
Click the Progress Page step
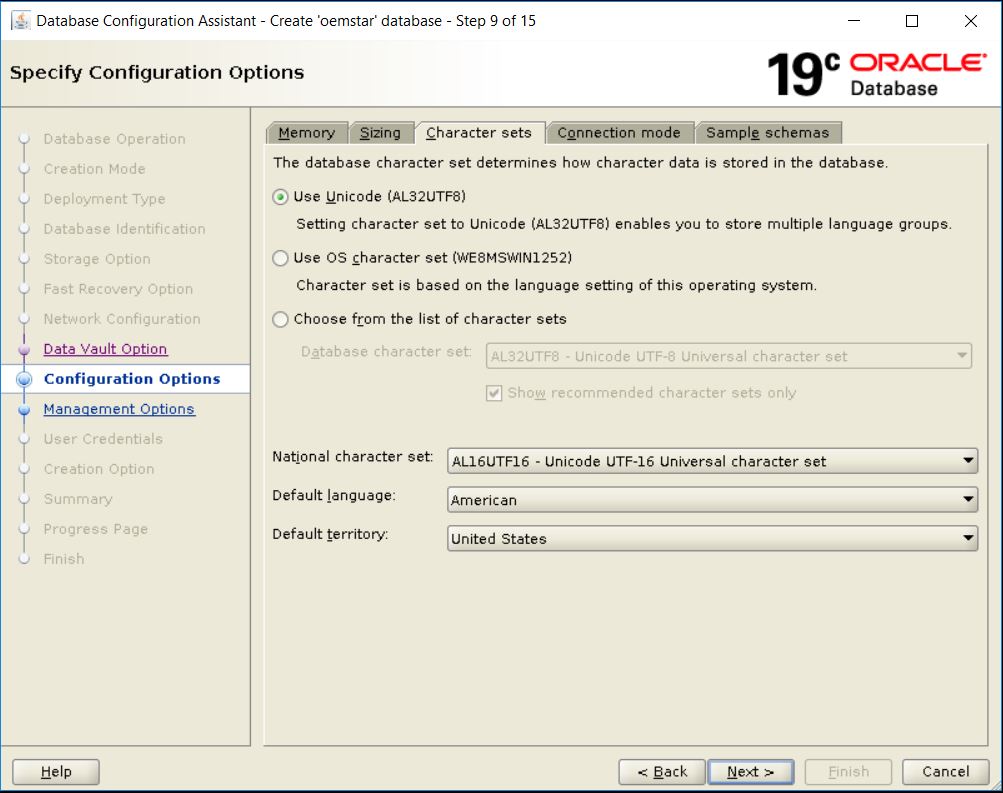[x=96, y=530]
